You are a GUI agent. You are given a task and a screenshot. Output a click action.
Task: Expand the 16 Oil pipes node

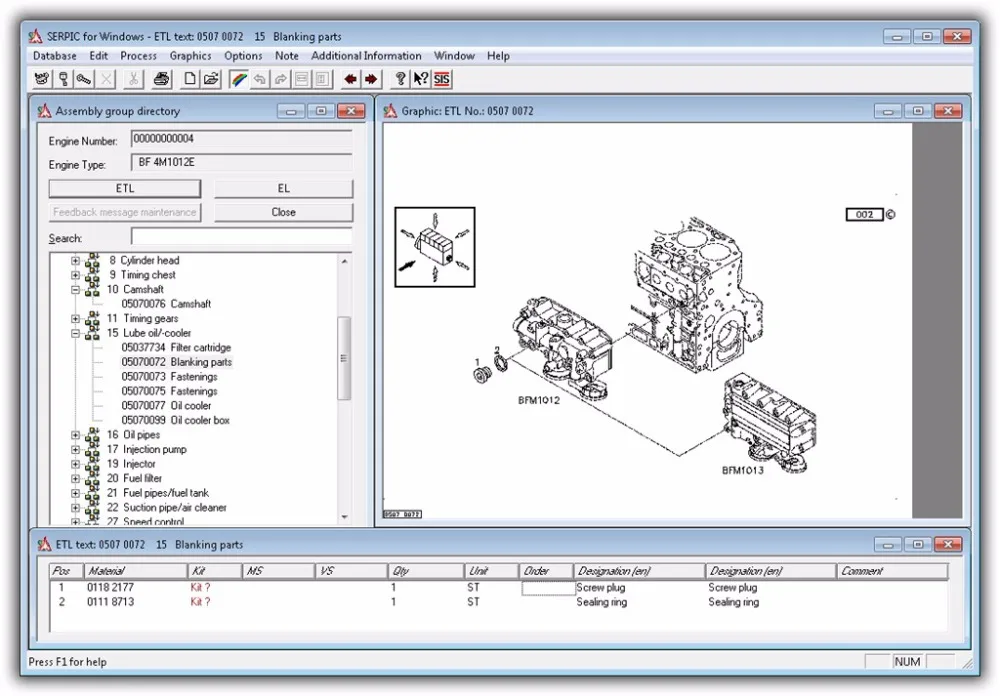[x=75, y=435]
